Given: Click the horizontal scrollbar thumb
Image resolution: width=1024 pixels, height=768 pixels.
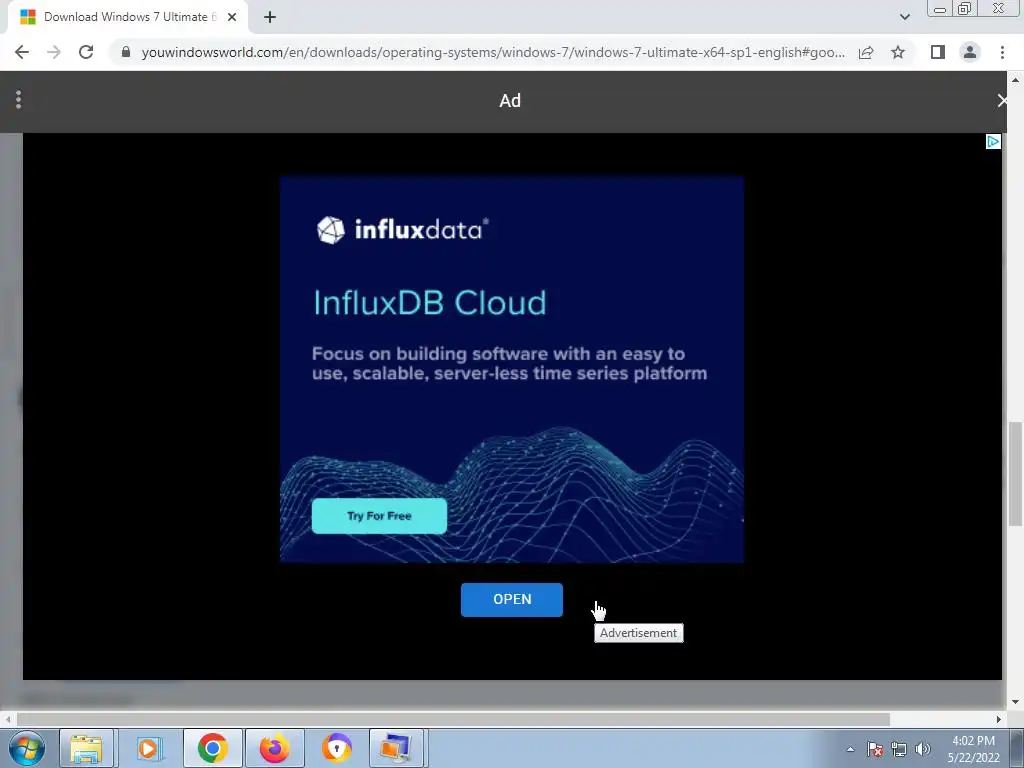Looking at the screenshot, I should 453,719.
